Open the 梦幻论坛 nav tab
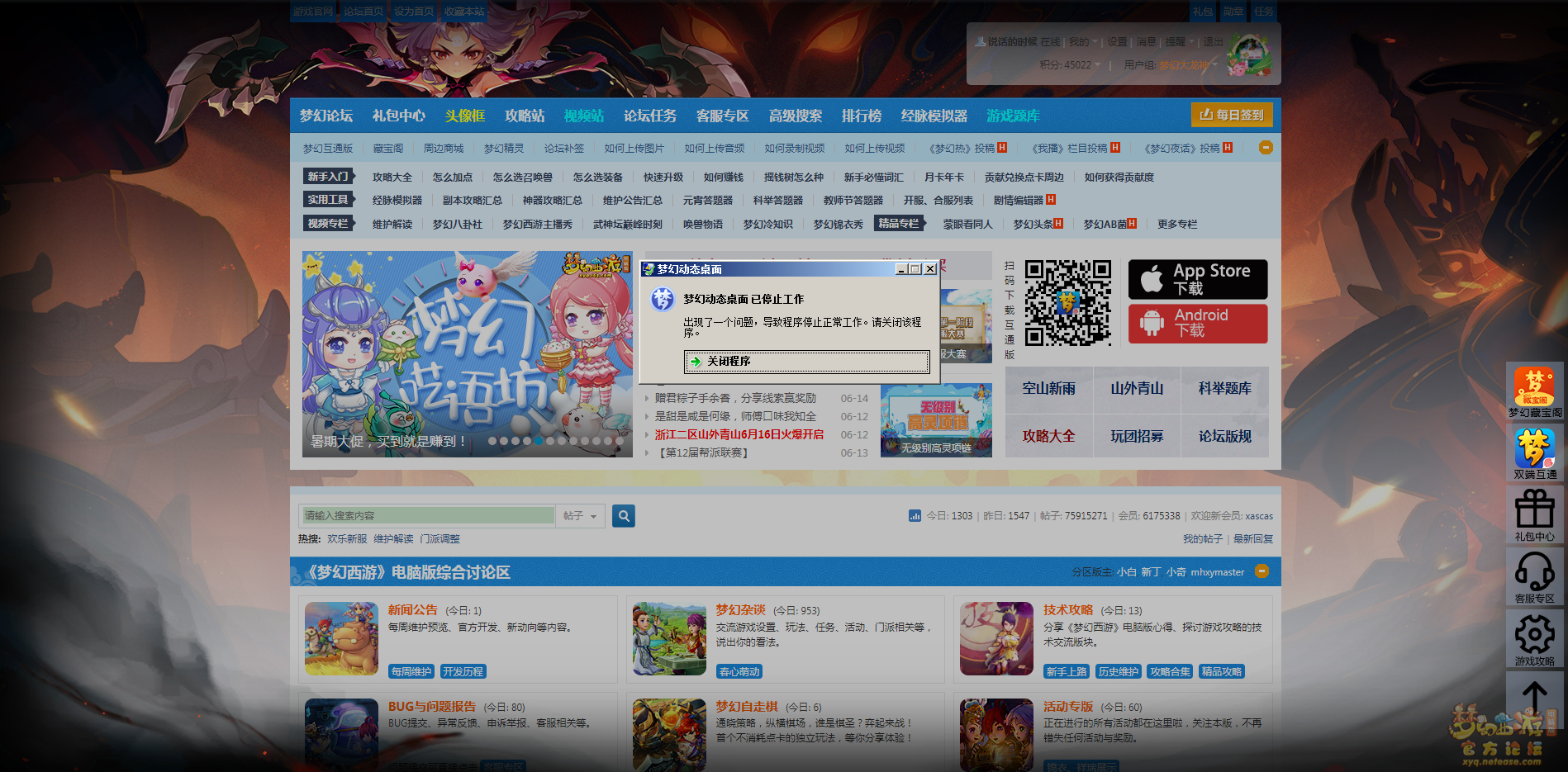This screenshot has height=772, width=1568. (x=326, y=116)
